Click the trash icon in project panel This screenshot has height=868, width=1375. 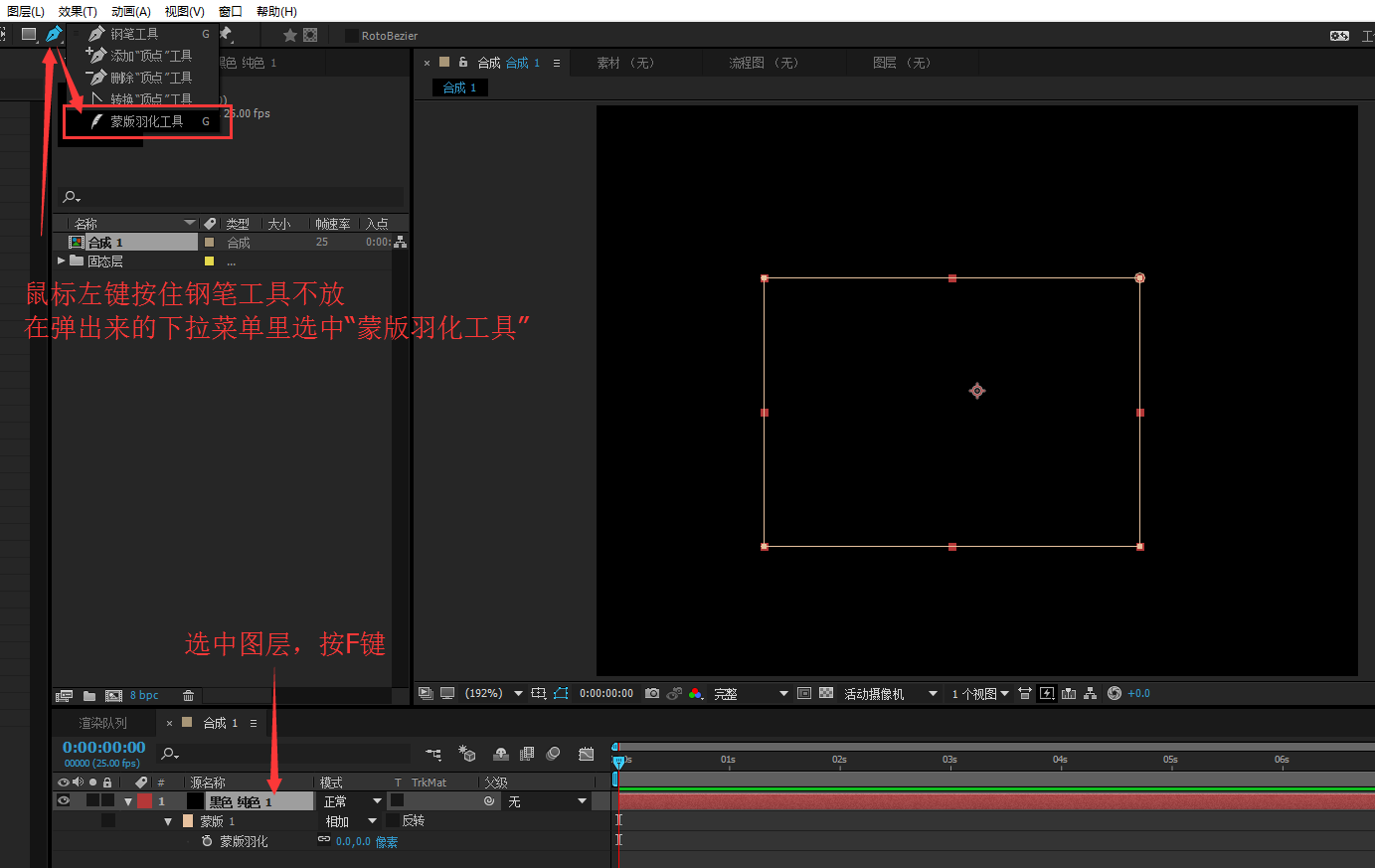pos(188,696)
